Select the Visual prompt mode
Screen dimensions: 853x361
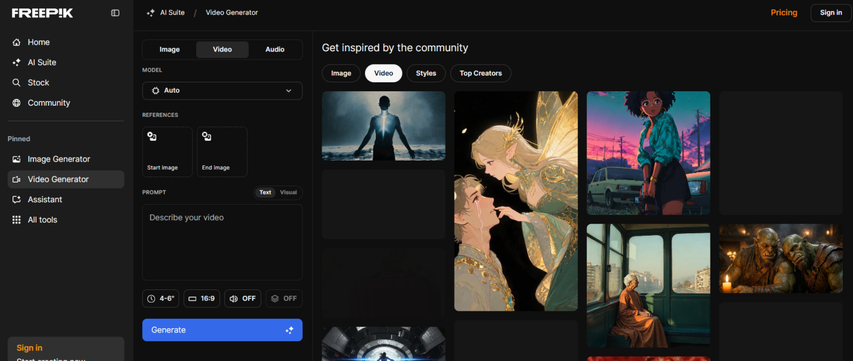click(x=288, y=192)
